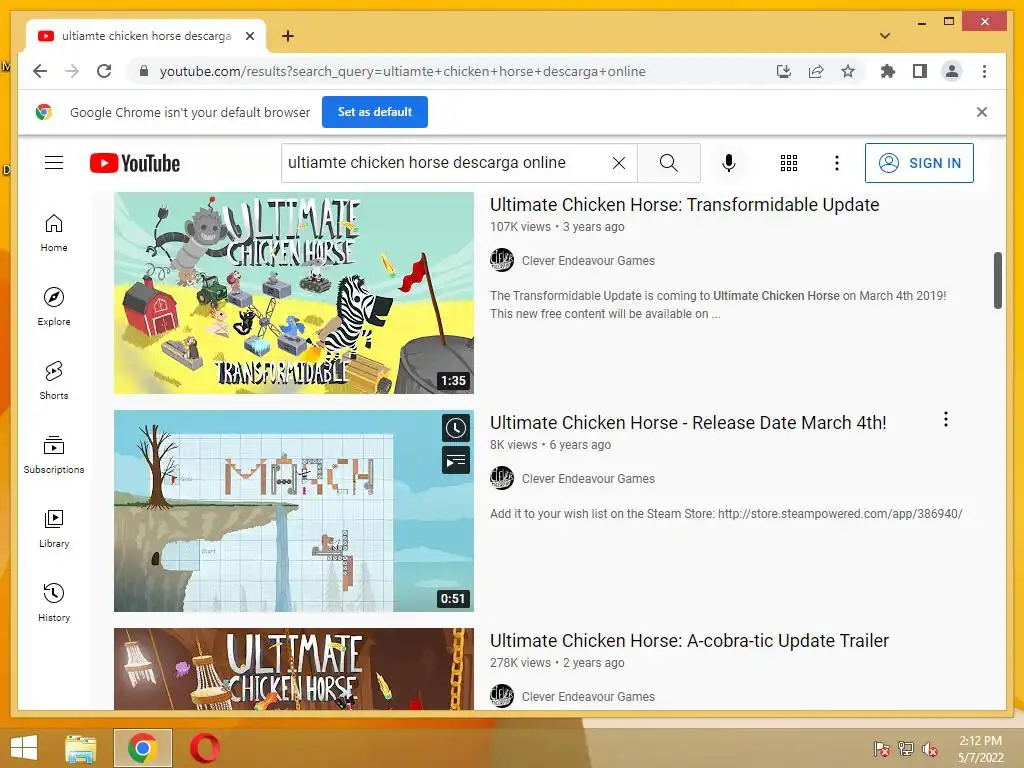
Task: Open Action Center flag in tray
Action: [881, 749]
